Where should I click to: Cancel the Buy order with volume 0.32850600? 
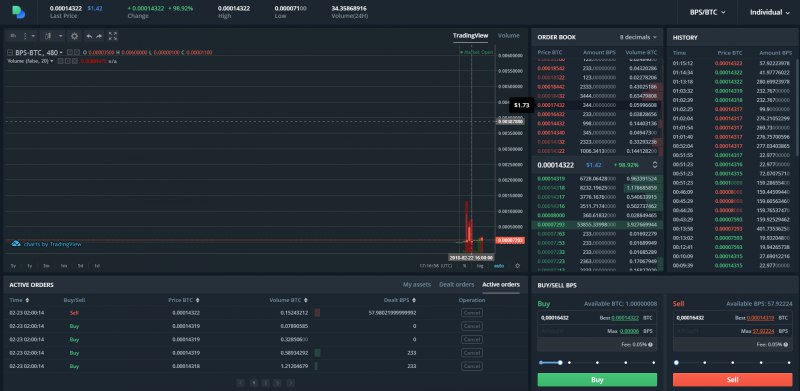471,339
